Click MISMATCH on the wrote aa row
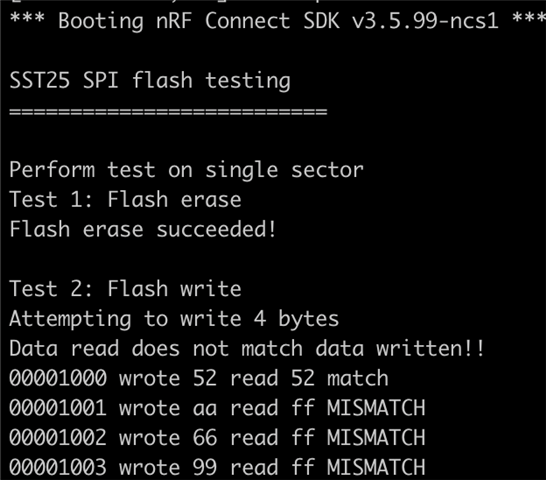The height and width of the screenshot is (480, 546). tap(376, 408)
